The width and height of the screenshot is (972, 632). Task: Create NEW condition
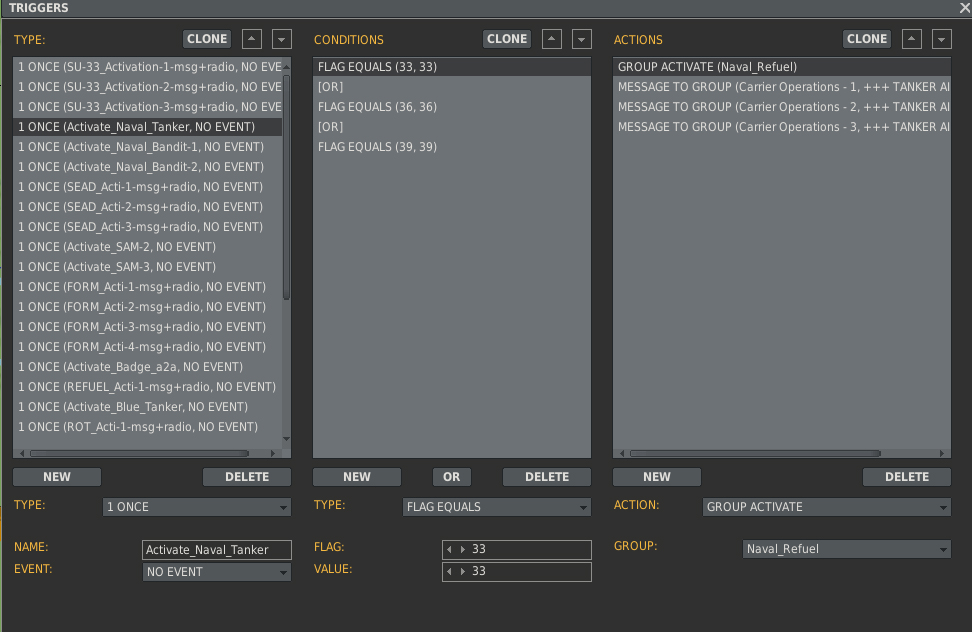click(x=357, y=476)
